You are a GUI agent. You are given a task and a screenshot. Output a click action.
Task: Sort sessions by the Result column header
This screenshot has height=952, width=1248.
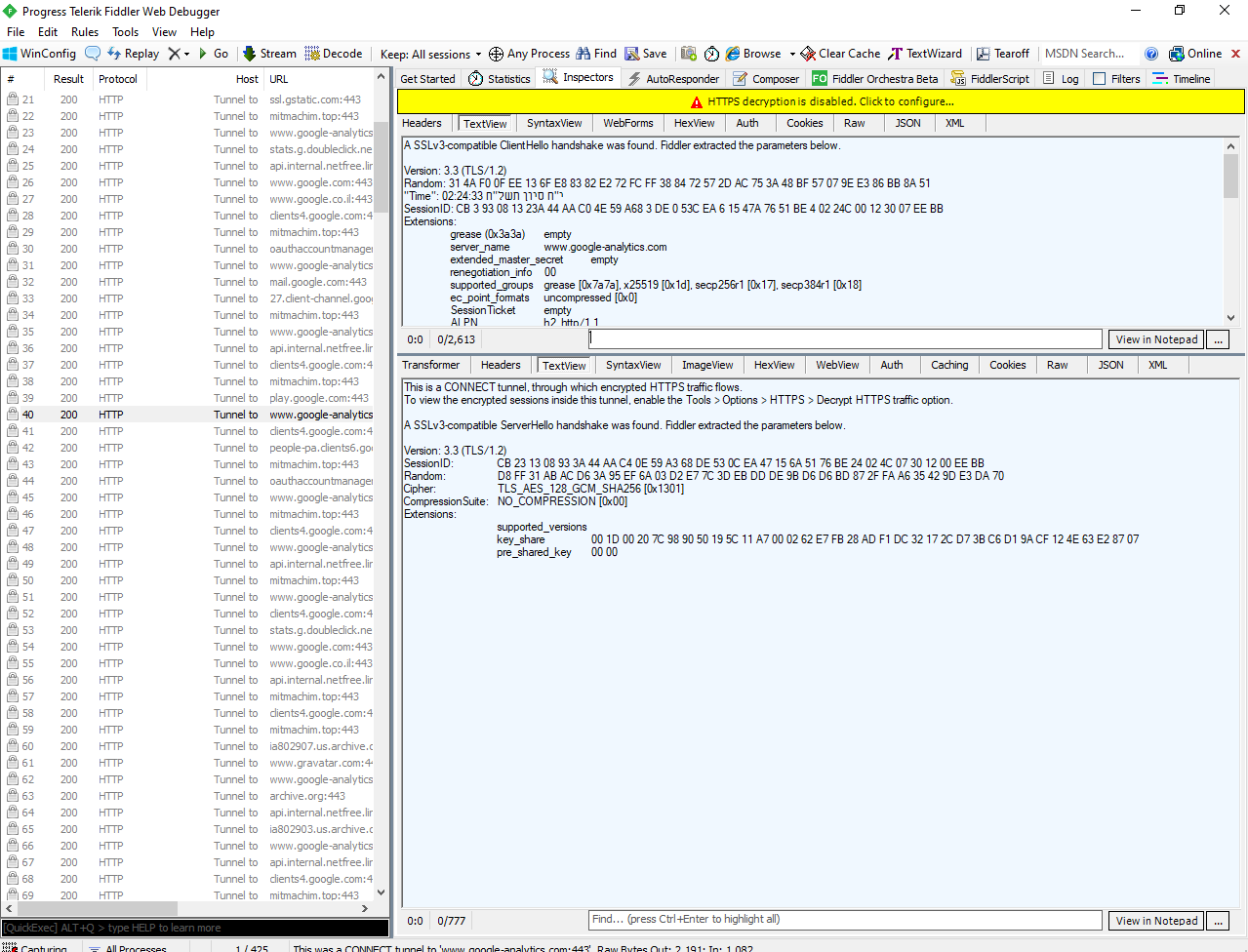click(x=68, y=79)
